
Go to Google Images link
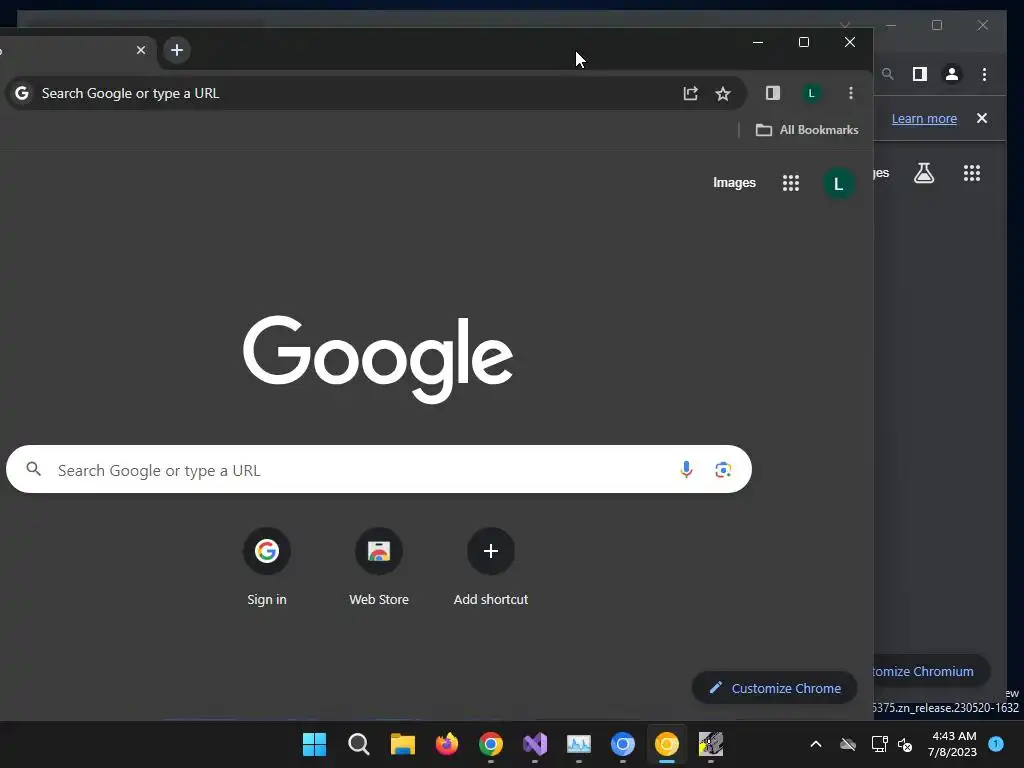point(734,183)
